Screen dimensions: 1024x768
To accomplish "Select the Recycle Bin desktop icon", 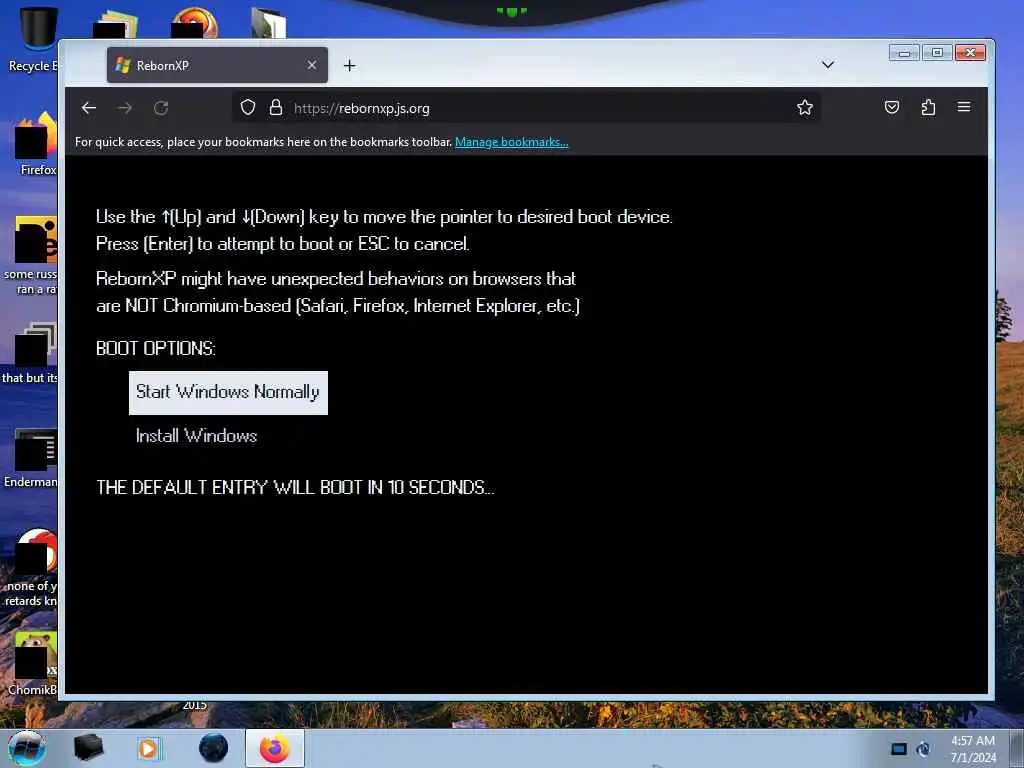I will (33, 39).
